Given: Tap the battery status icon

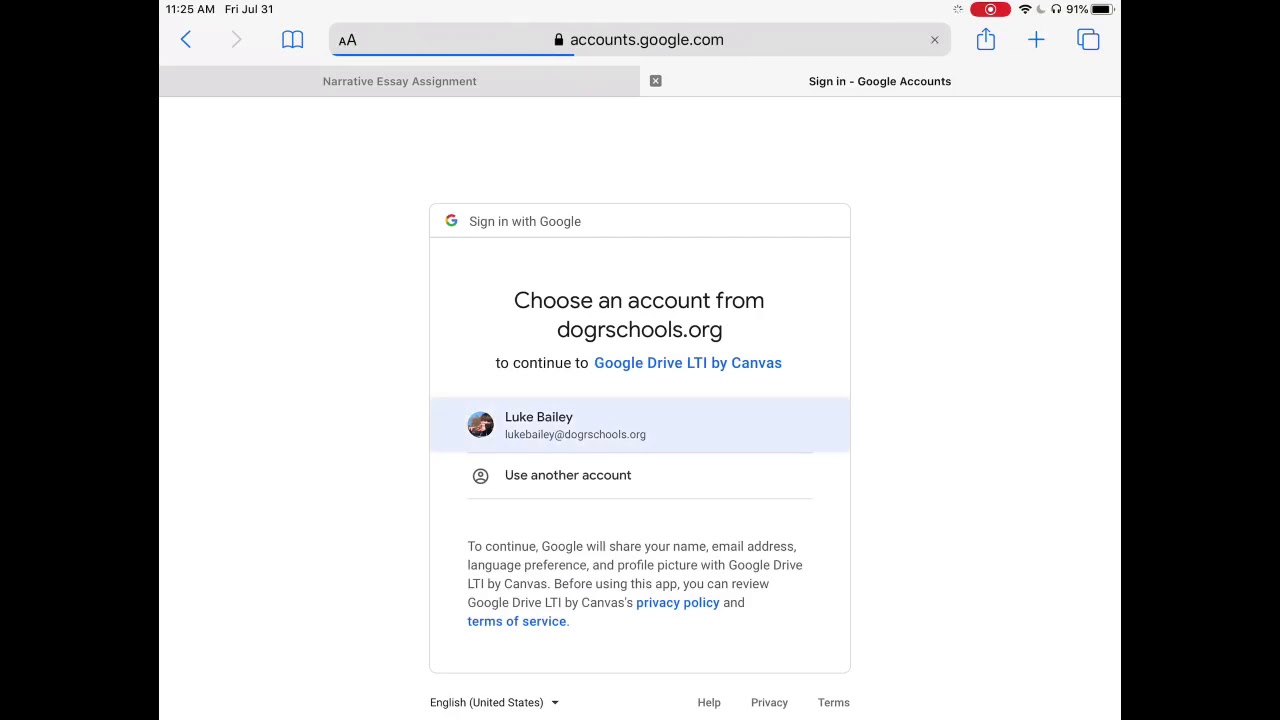Looking at the screenshot, I should pos(1101,10).
